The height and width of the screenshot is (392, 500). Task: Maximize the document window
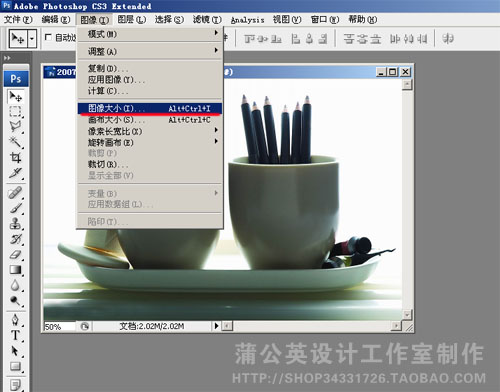point(393,72)
